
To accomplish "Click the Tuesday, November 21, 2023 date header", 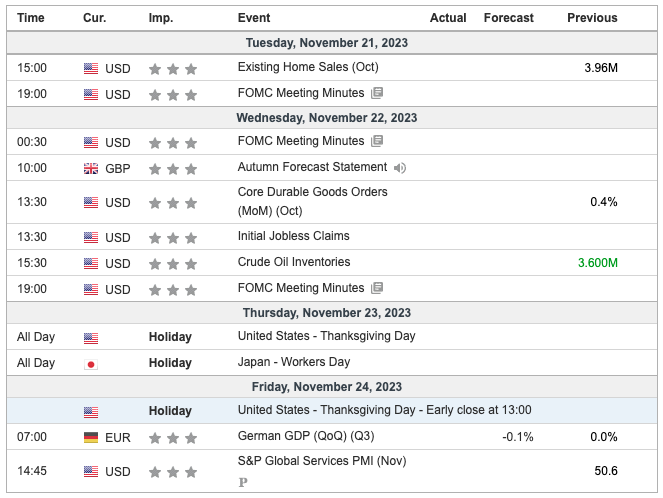I will point(327,43).
